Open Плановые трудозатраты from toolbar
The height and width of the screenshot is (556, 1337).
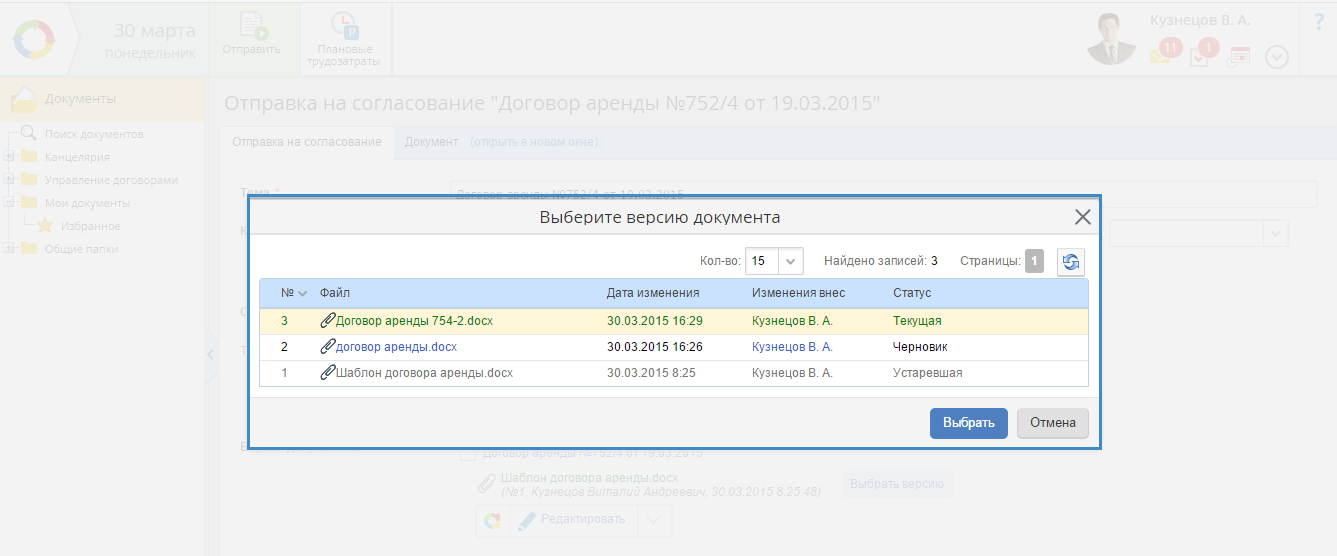pos(344,40)
